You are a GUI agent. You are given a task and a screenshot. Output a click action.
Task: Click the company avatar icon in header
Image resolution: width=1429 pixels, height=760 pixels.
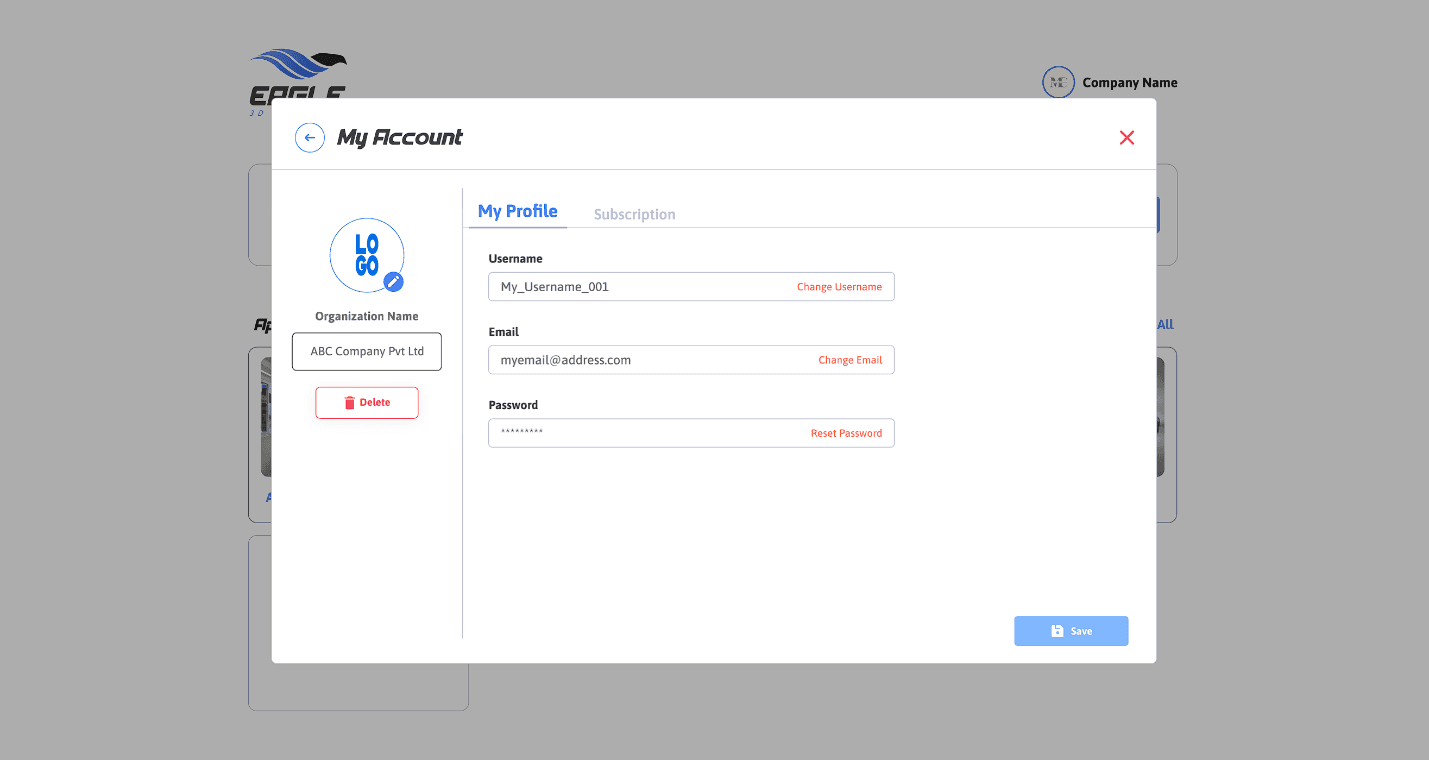(x=1058, y=83)
